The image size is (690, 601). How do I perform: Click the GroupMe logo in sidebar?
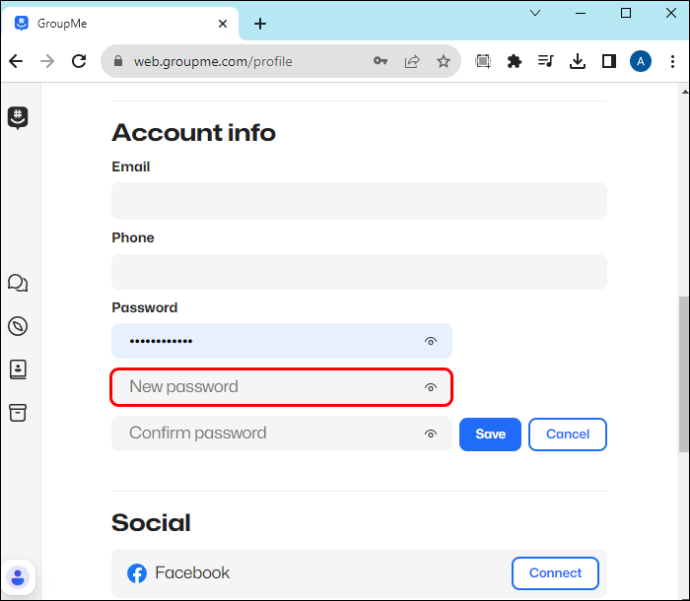(x=18, y=118)
